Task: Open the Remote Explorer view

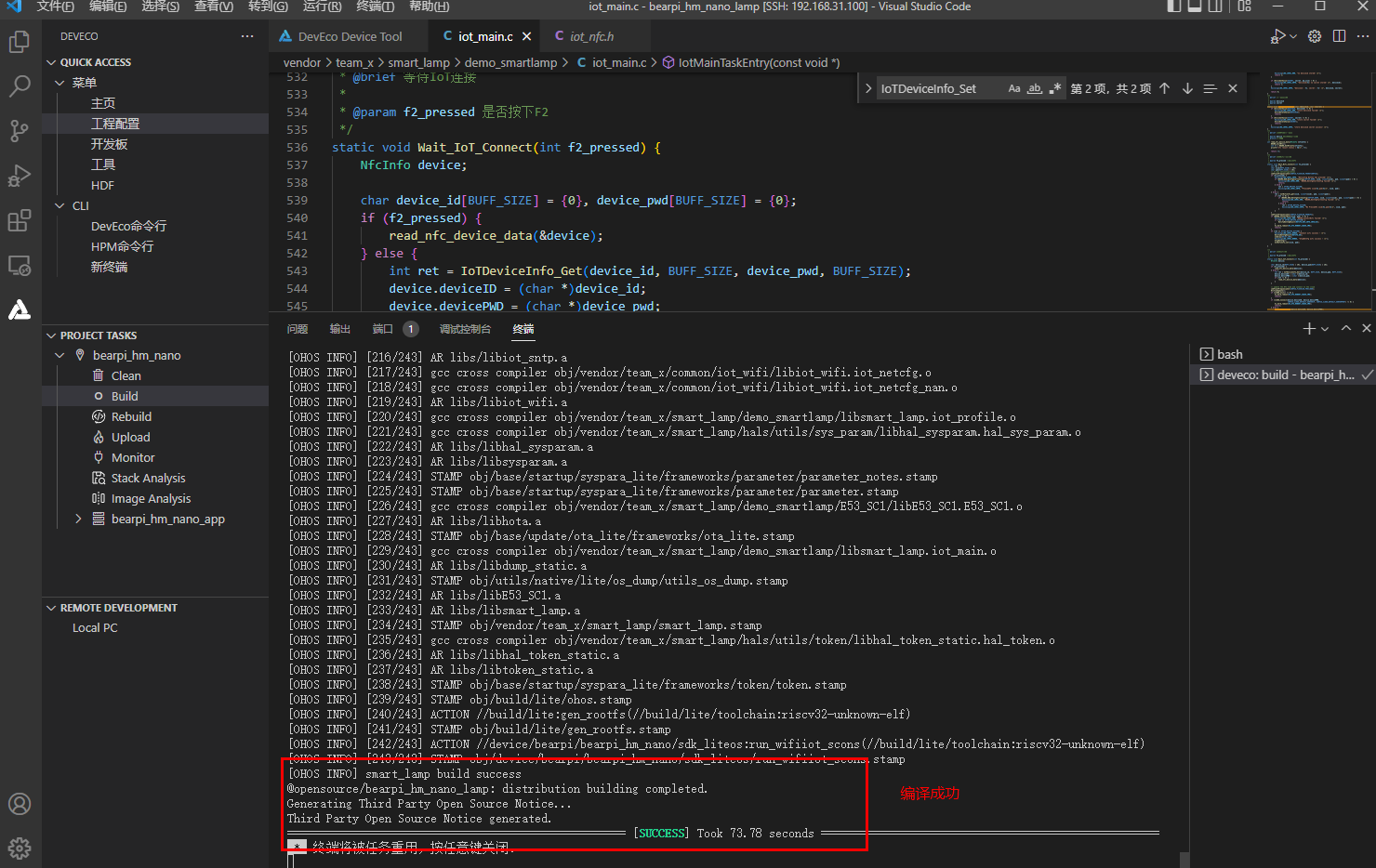Action: pyautogui.click(x=20, y=265)
